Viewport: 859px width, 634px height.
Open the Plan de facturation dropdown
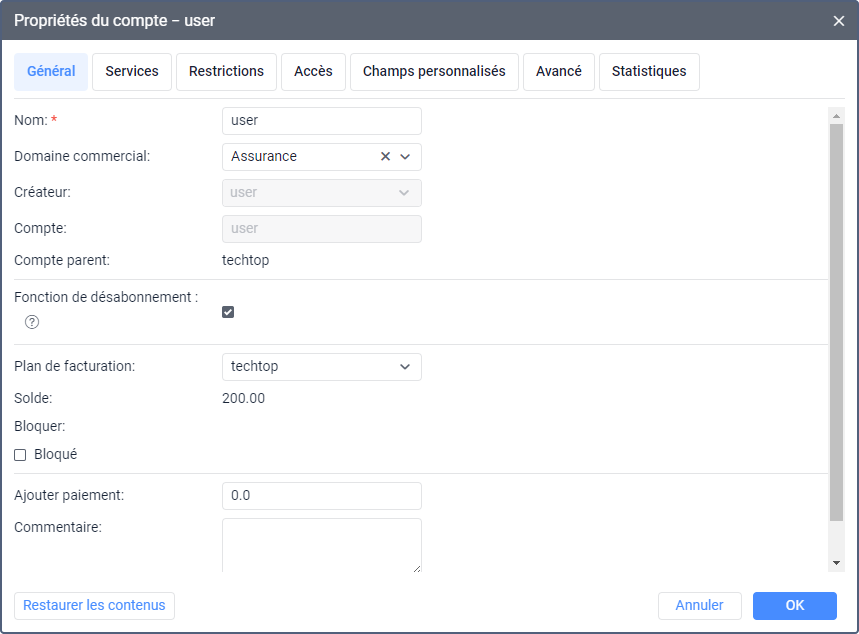[x=321, y=367]
